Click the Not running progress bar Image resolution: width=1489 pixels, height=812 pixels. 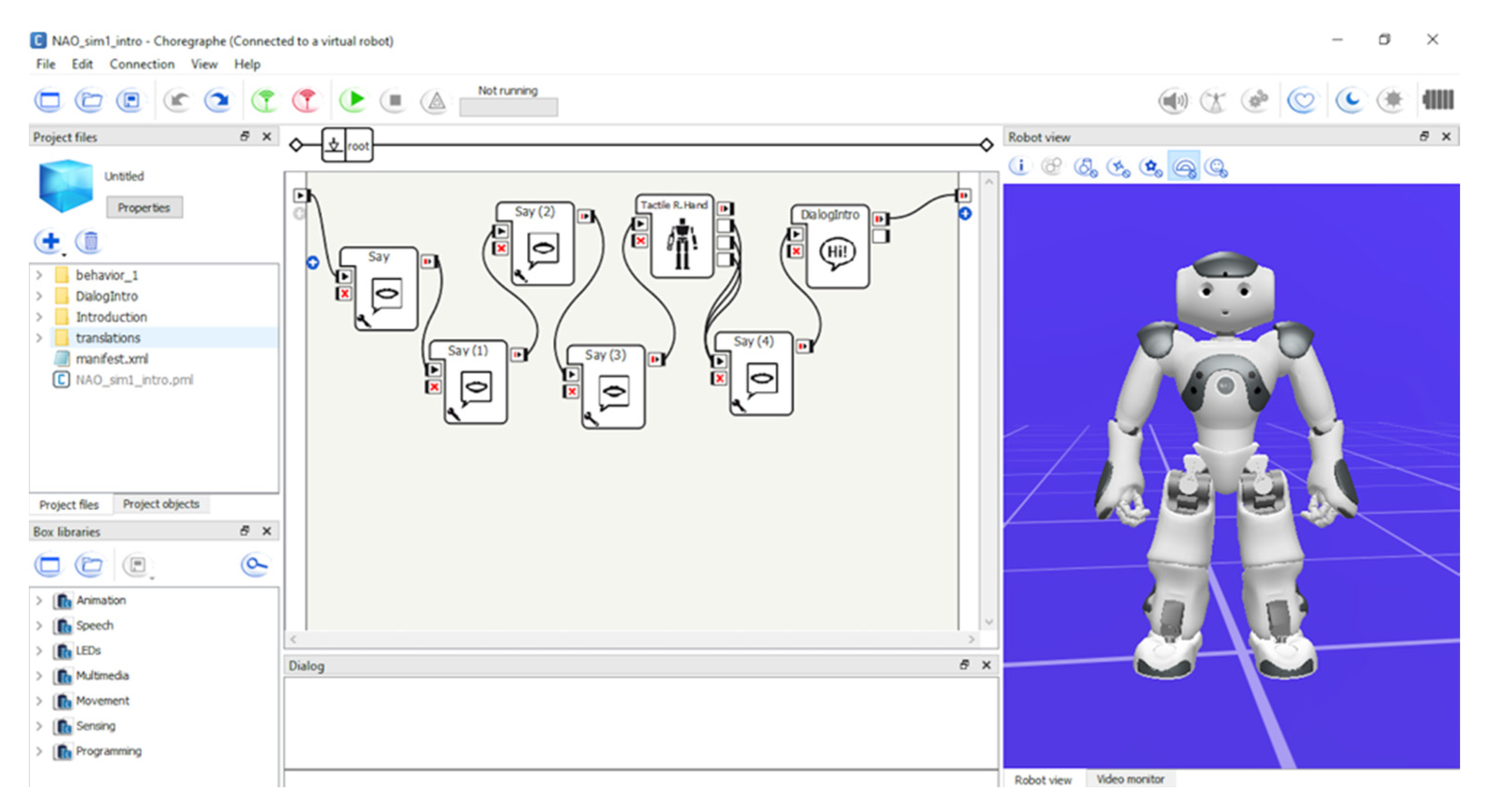coord(509,107)
